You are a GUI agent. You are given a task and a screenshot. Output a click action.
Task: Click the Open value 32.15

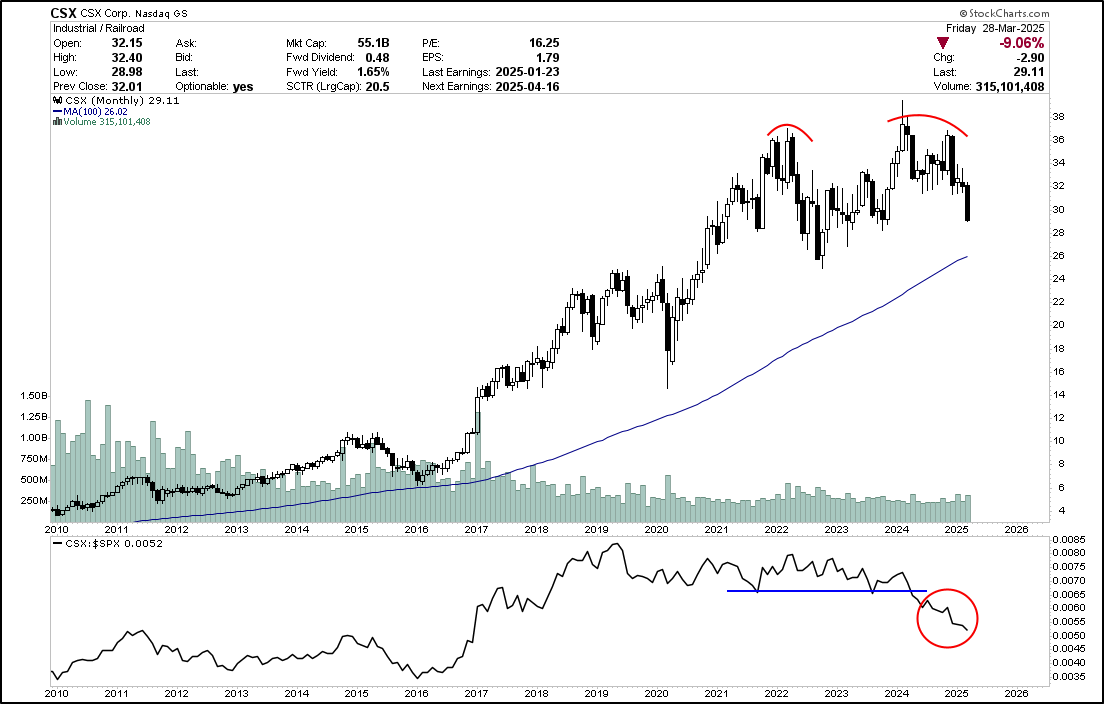127,43
